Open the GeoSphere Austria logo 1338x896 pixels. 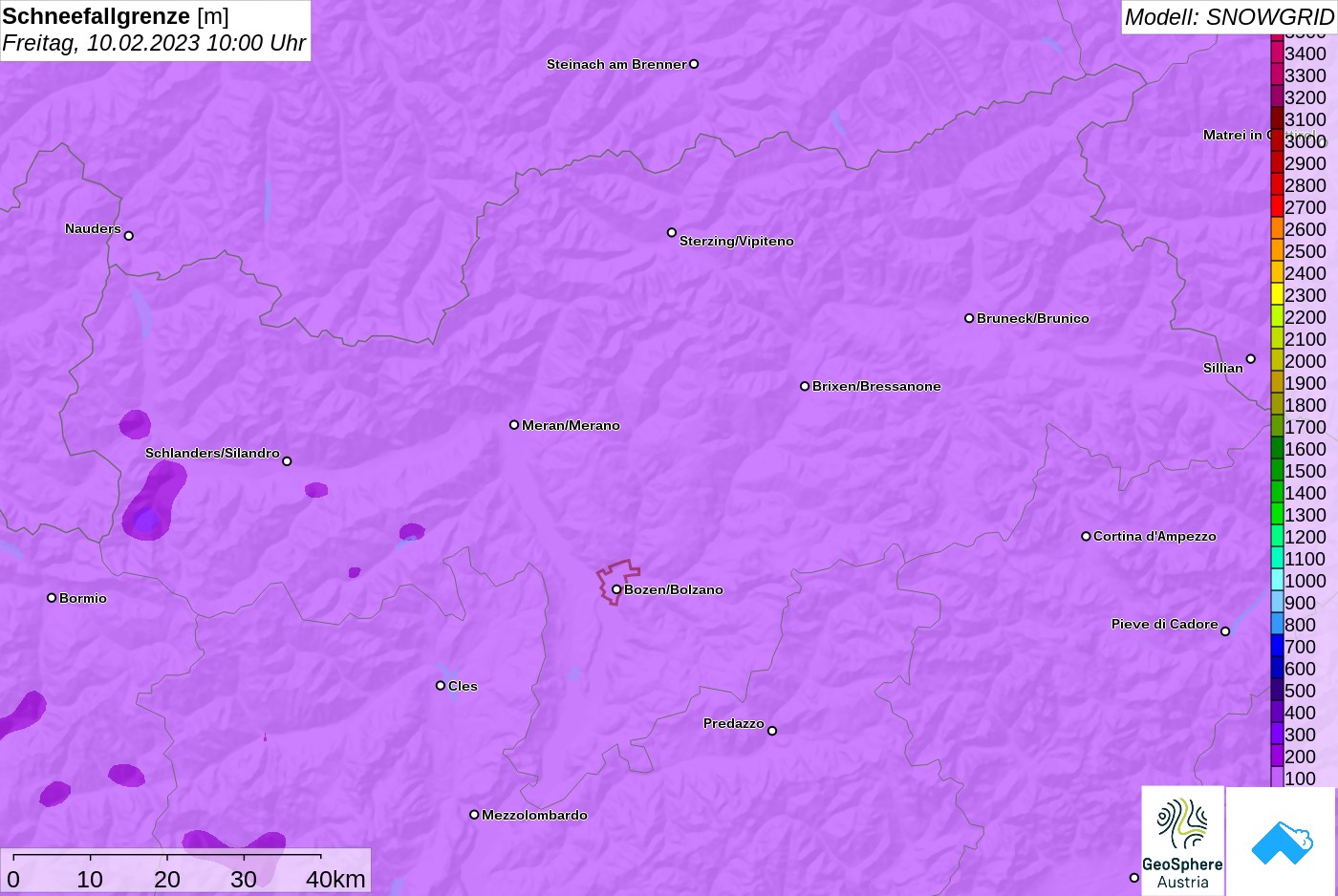tap(1183, 842)
